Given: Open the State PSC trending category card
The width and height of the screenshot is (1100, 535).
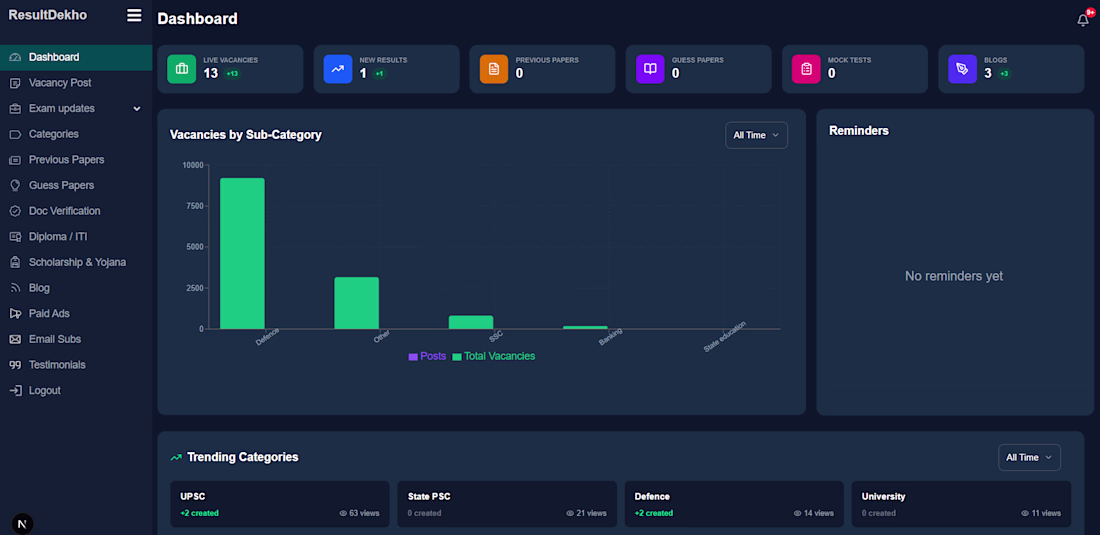Looking at the screenshot, I should 507,504.
